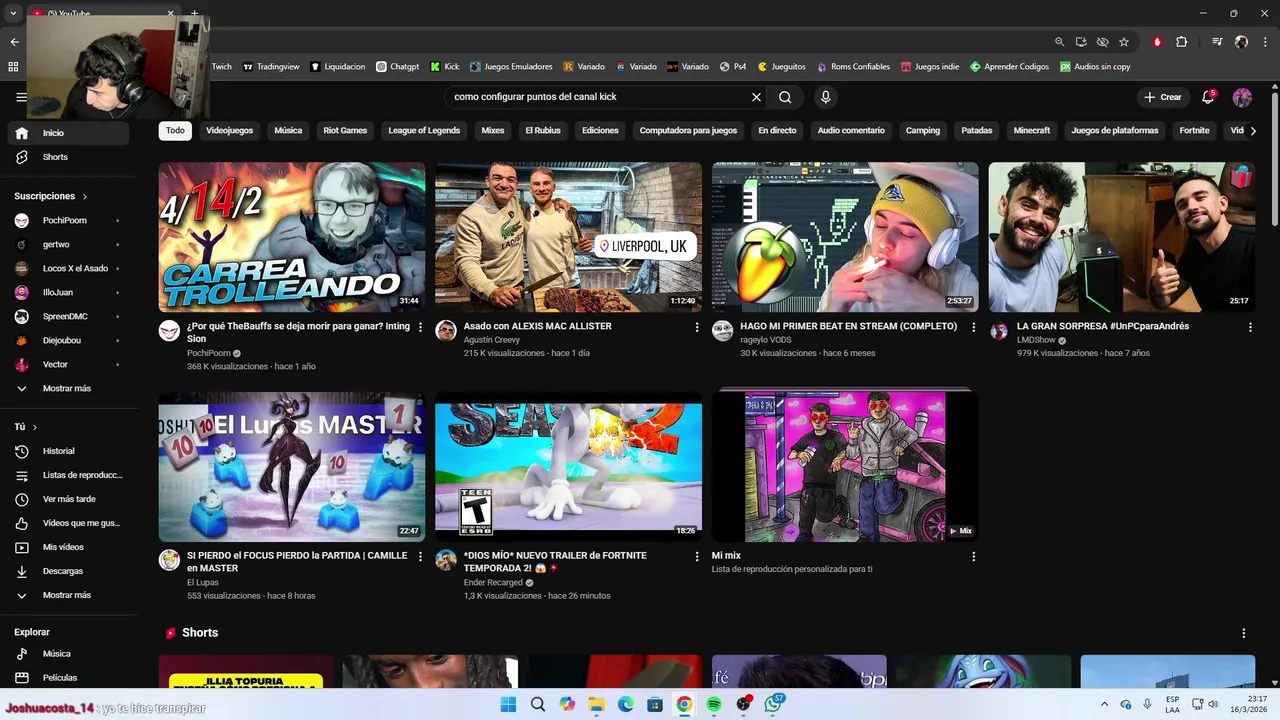Expand Mostrar más under Tú
Viewport: 1280px width, 720px height.
68,595
